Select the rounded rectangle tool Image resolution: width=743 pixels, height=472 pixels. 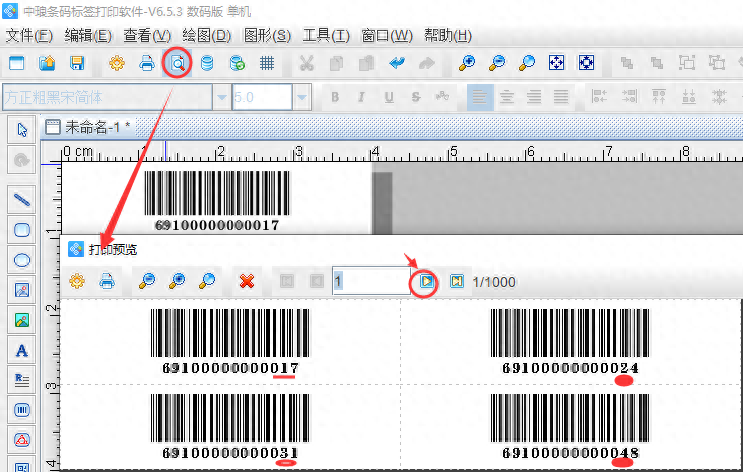(x=21, y=229)
